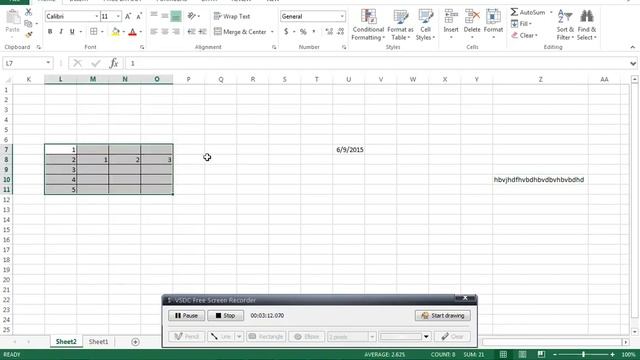Switch to Sheet2 tab

coord(66,342)
